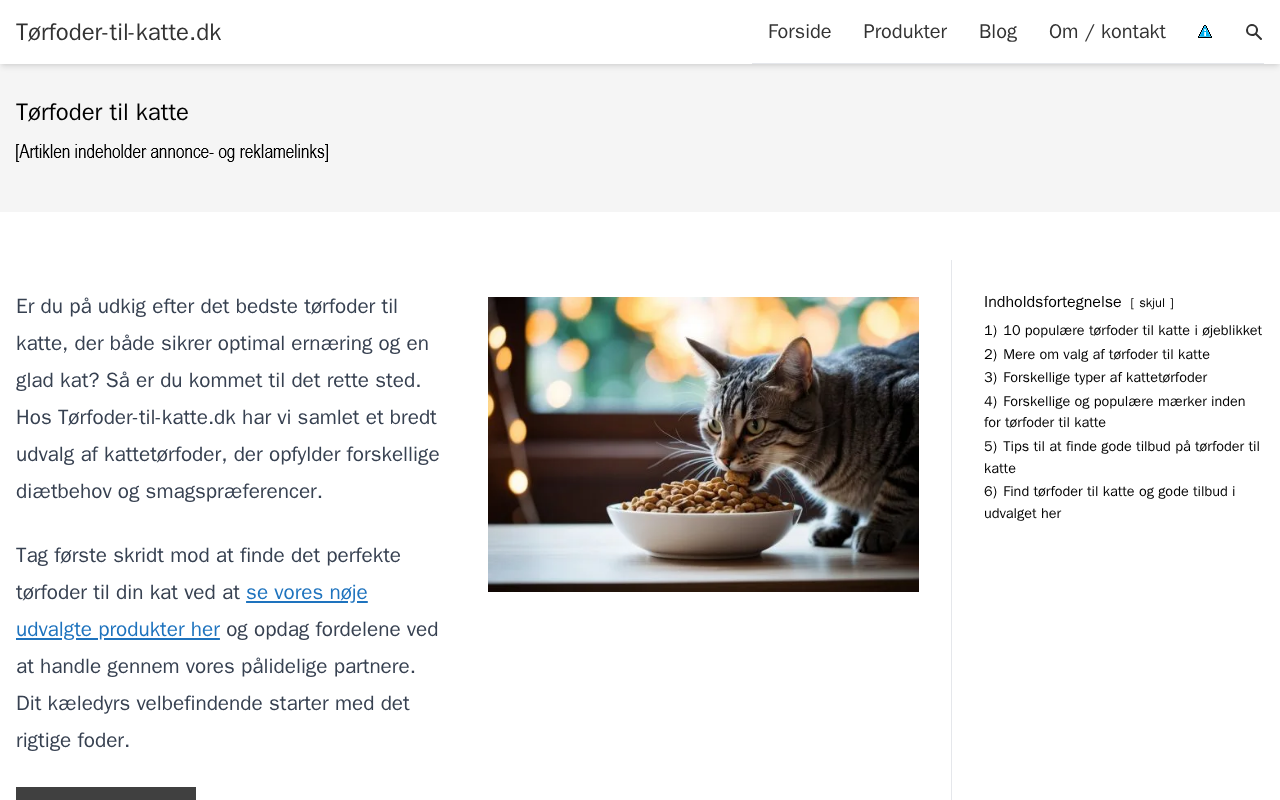Jump to '10 populære tørfoder til katte i øjeblikket'
The image size is (1280, 800).
click(1132, 331)
